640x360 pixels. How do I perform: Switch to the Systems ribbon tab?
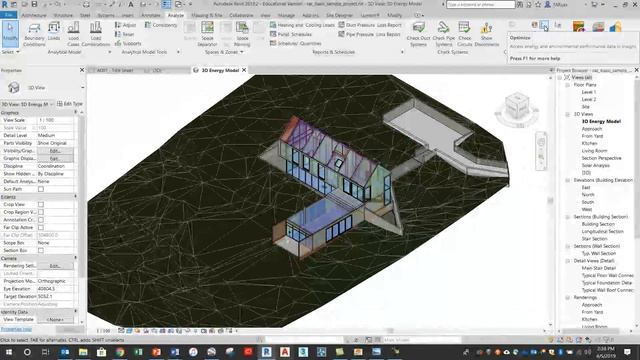coord(106,15)
